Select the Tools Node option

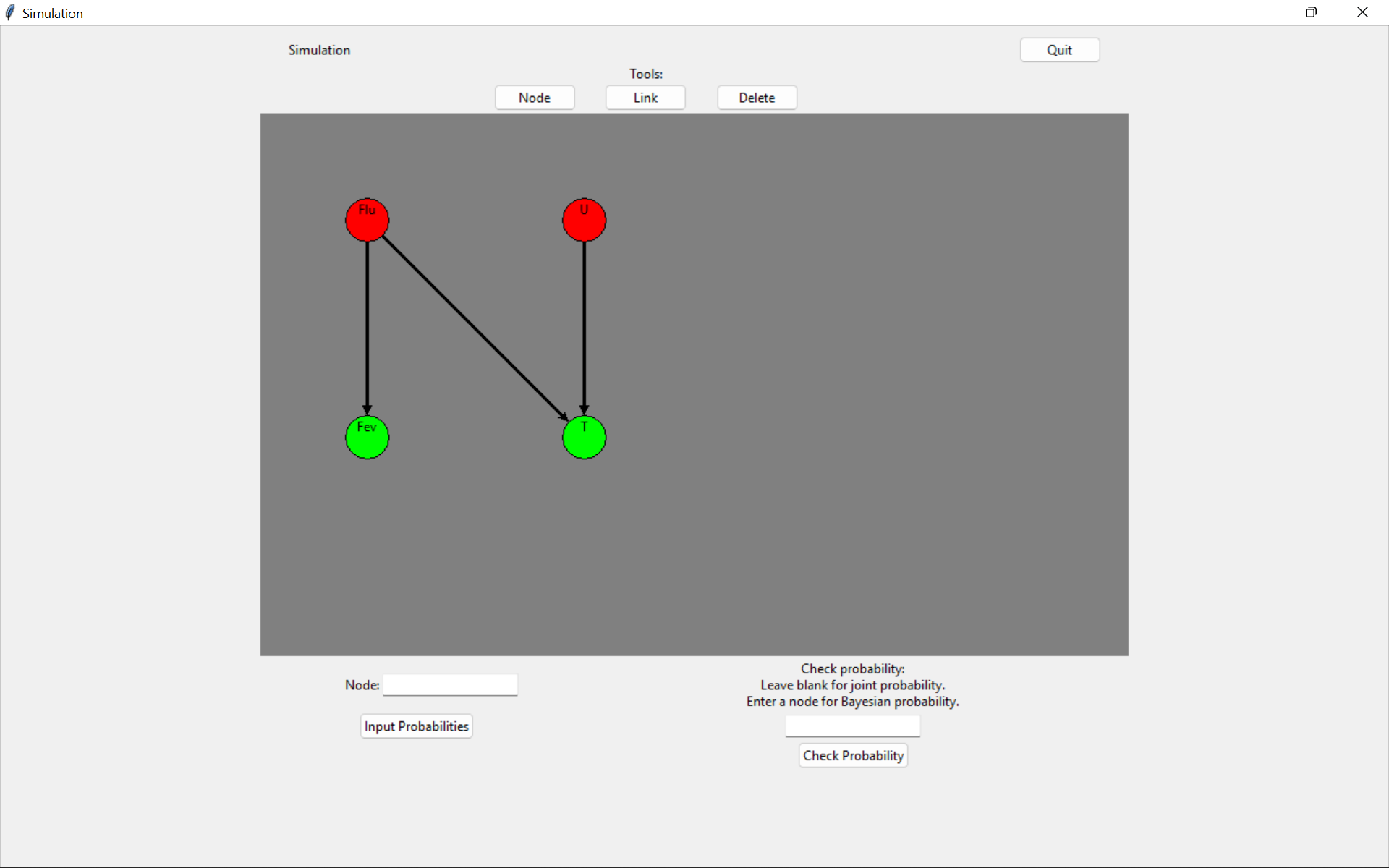[534, 97]
